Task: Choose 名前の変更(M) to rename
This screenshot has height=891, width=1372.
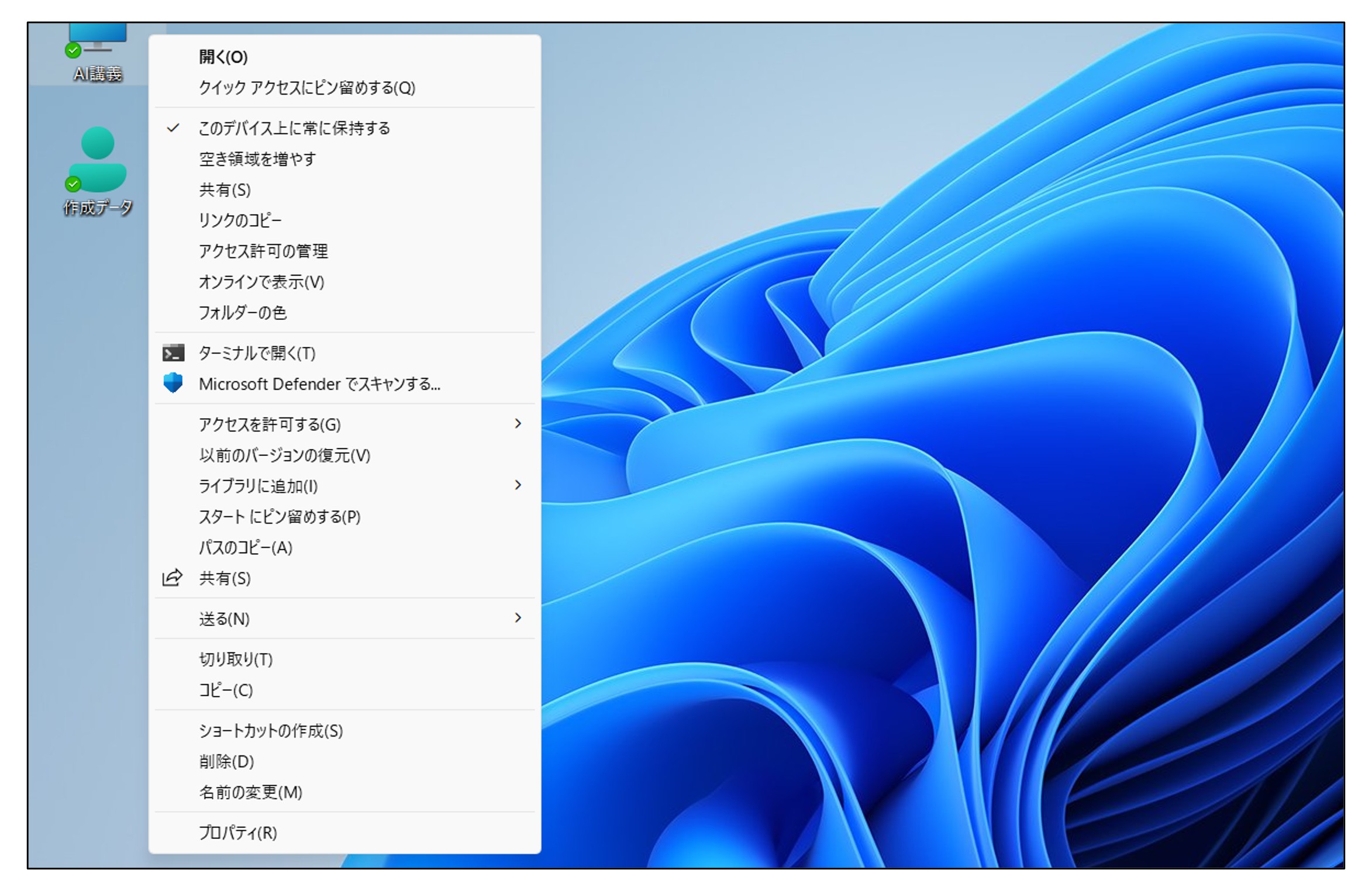Action: [x=251, y=792]
